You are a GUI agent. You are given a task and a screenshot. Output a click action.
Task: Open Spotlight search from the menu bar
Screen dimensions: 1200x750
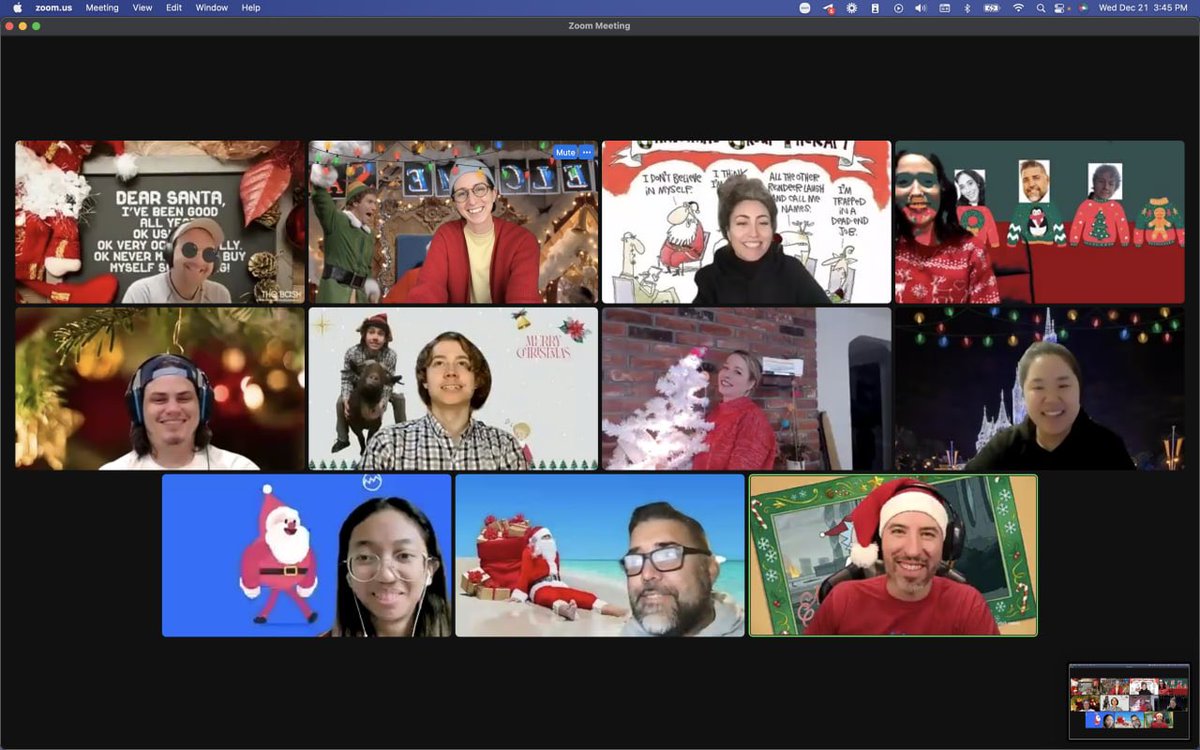1040,8
